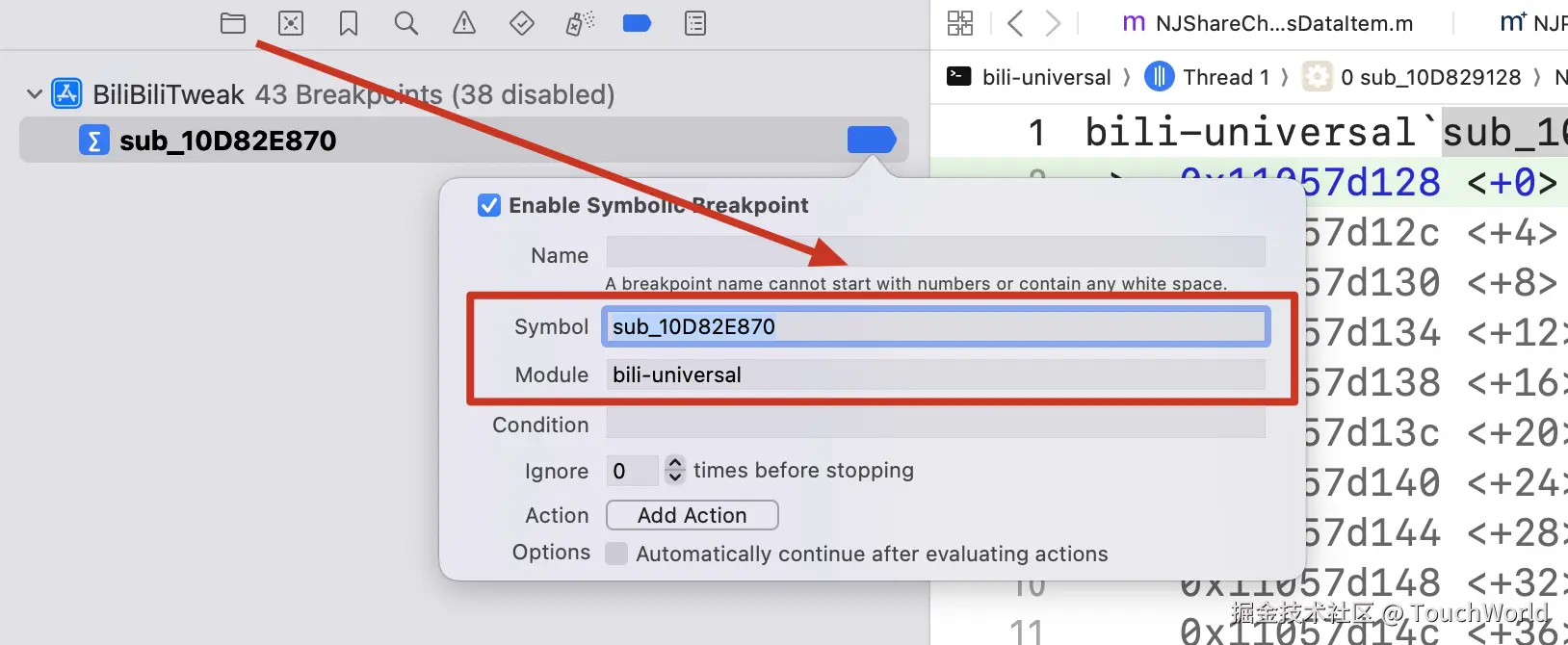Viewport: 1568px width, 645px height.
Task: Switch to the NJShareCh...sDataItem.m tab
Action: (1269, 23)
